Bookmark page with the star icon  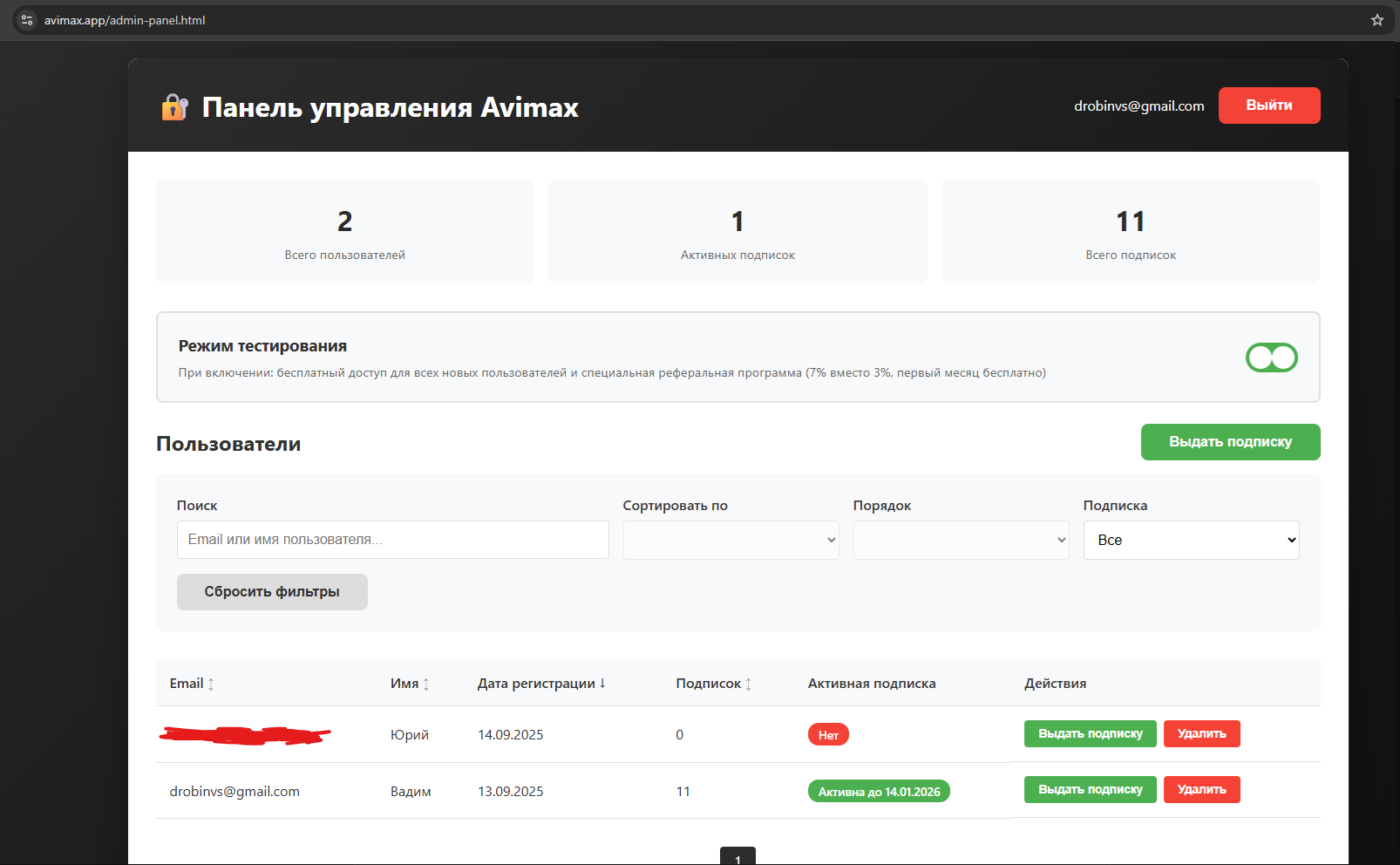(1377, 20)
